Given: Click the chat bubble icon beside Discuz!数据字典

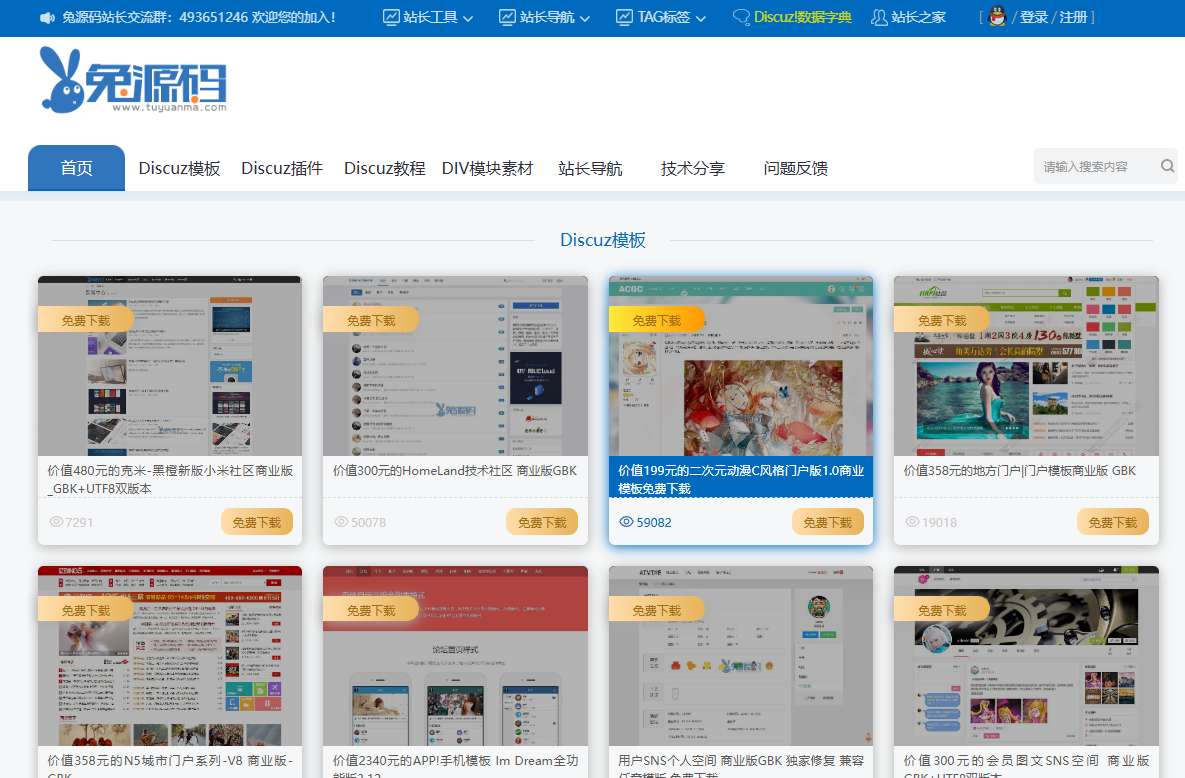Looking at the screenshot, I should point(741,17).
